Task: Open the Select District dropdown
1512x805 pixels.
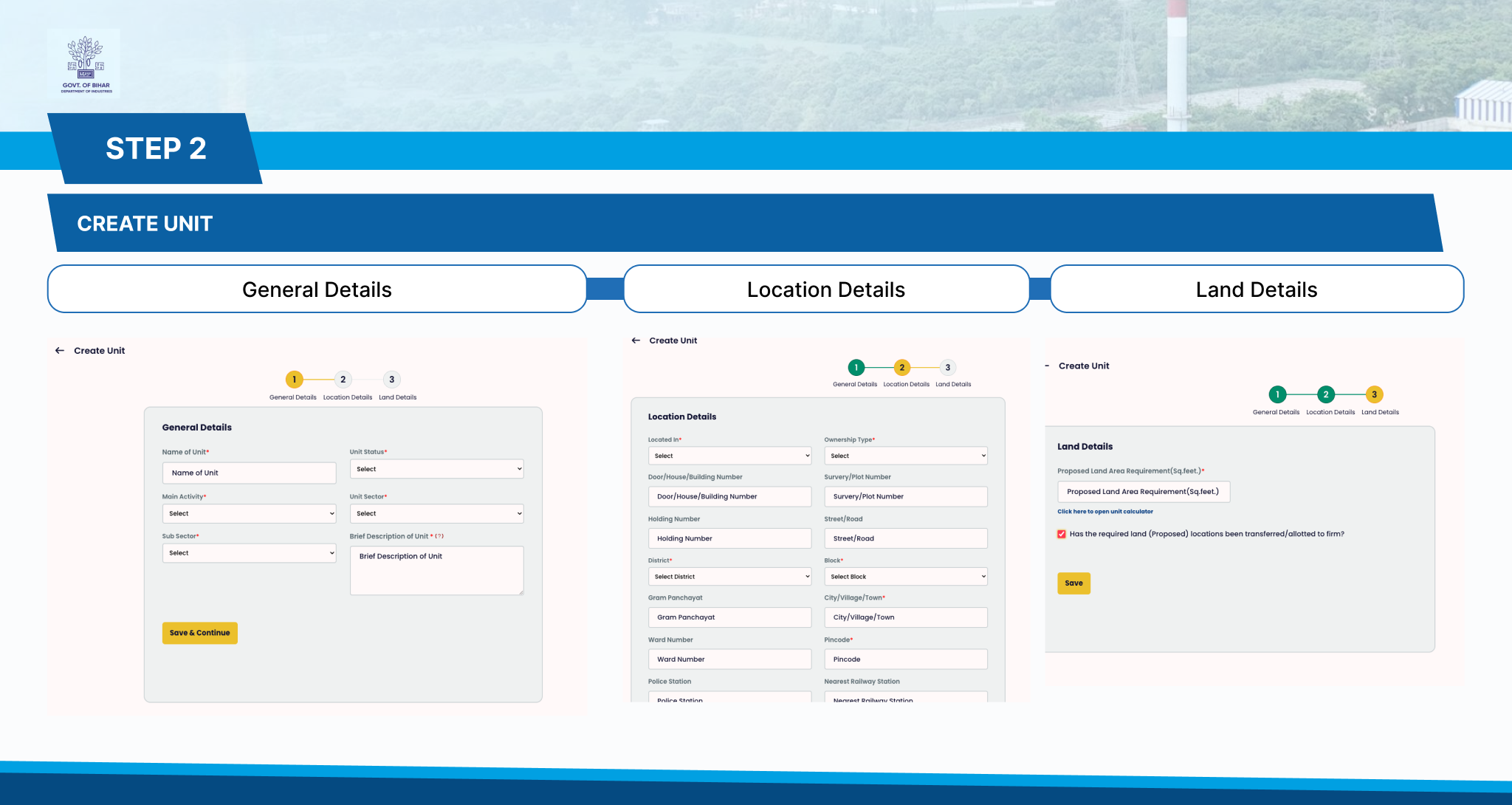Action: (729, 577)
